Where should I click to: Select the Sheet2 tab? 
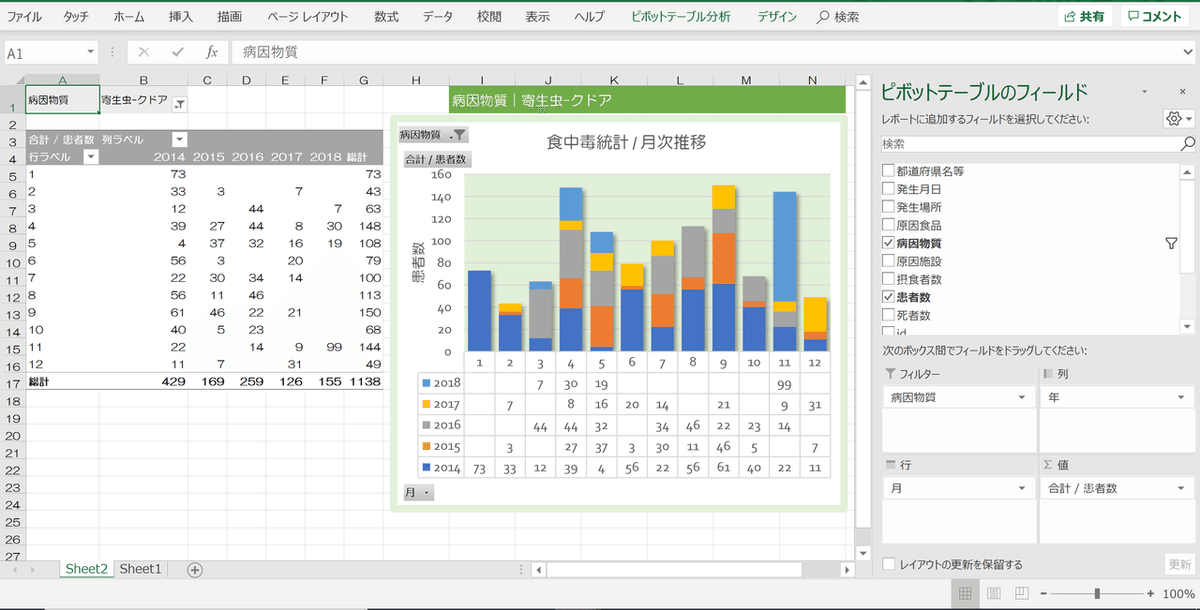[x=86, y=569]
